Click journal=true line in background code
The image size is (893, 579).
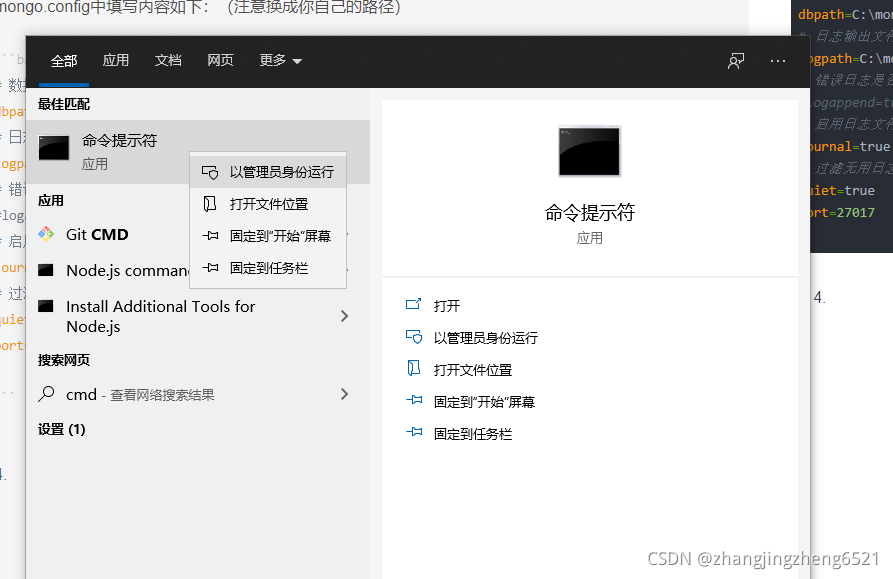(850, 146)
